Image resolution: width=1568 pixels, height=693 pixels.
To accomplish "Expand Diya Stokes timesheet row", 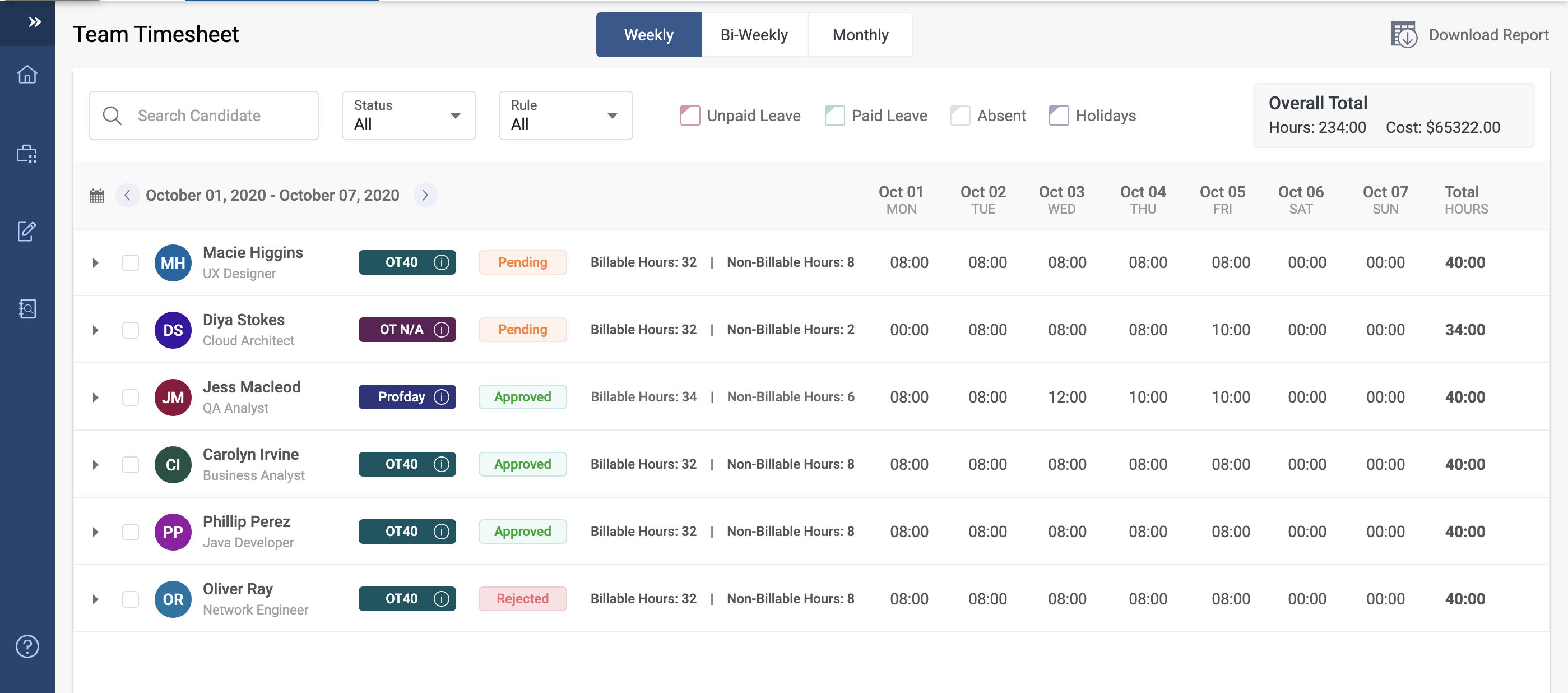I will click(96, 331).
